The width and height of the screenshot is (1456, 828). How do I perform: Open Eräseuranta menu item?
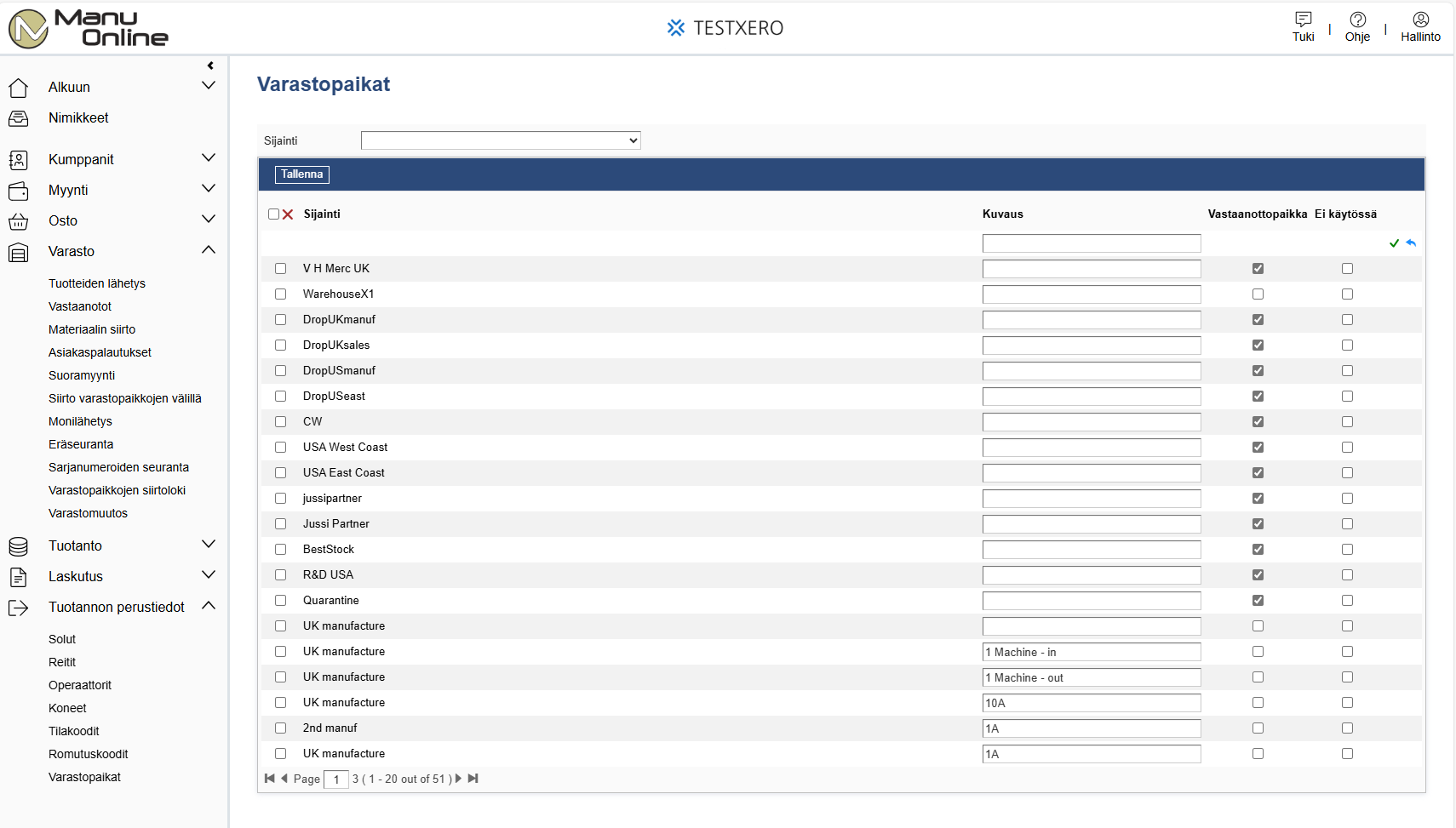pos(81,444)
